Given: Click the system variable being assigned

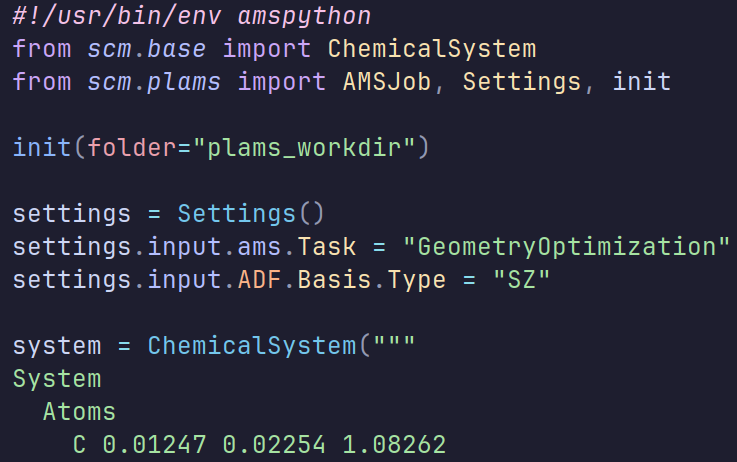Looking at the screenshot, I should [57, 345].
